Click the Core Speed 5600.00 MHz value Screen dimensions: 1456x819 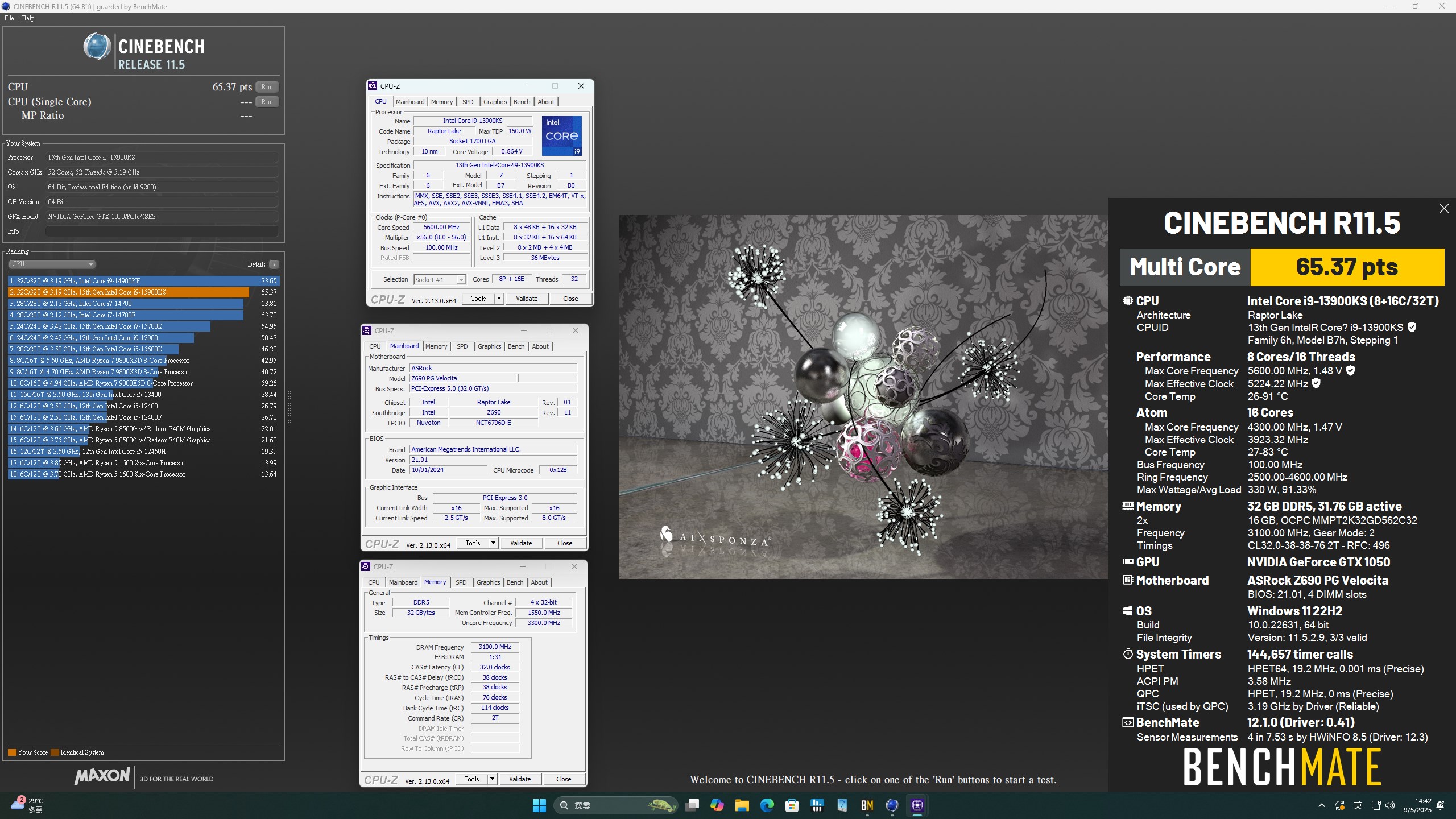click(x=441, y=227)
